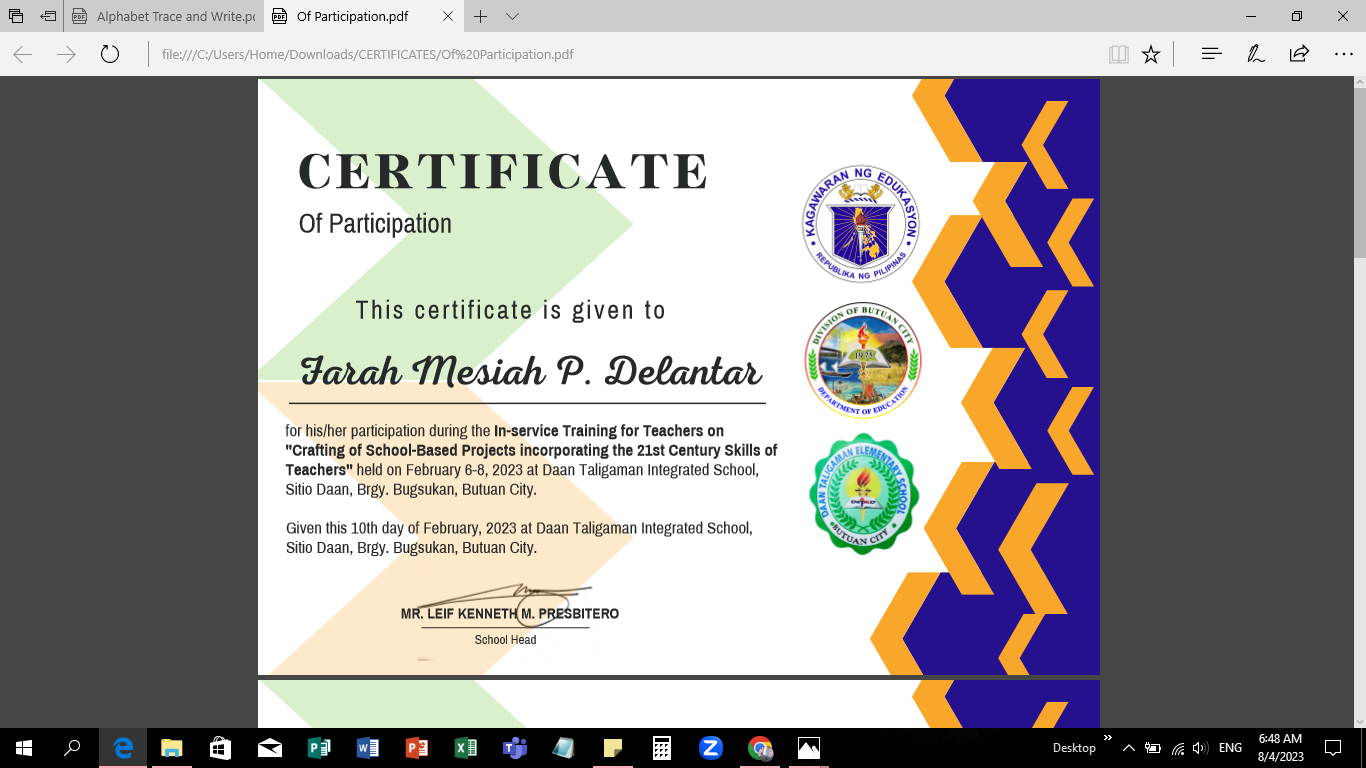The width and height of the screenshot is (1366, 768).
Task: Open the Action Center notifications
Action: pyautogui.click(x=1332, y=748)
